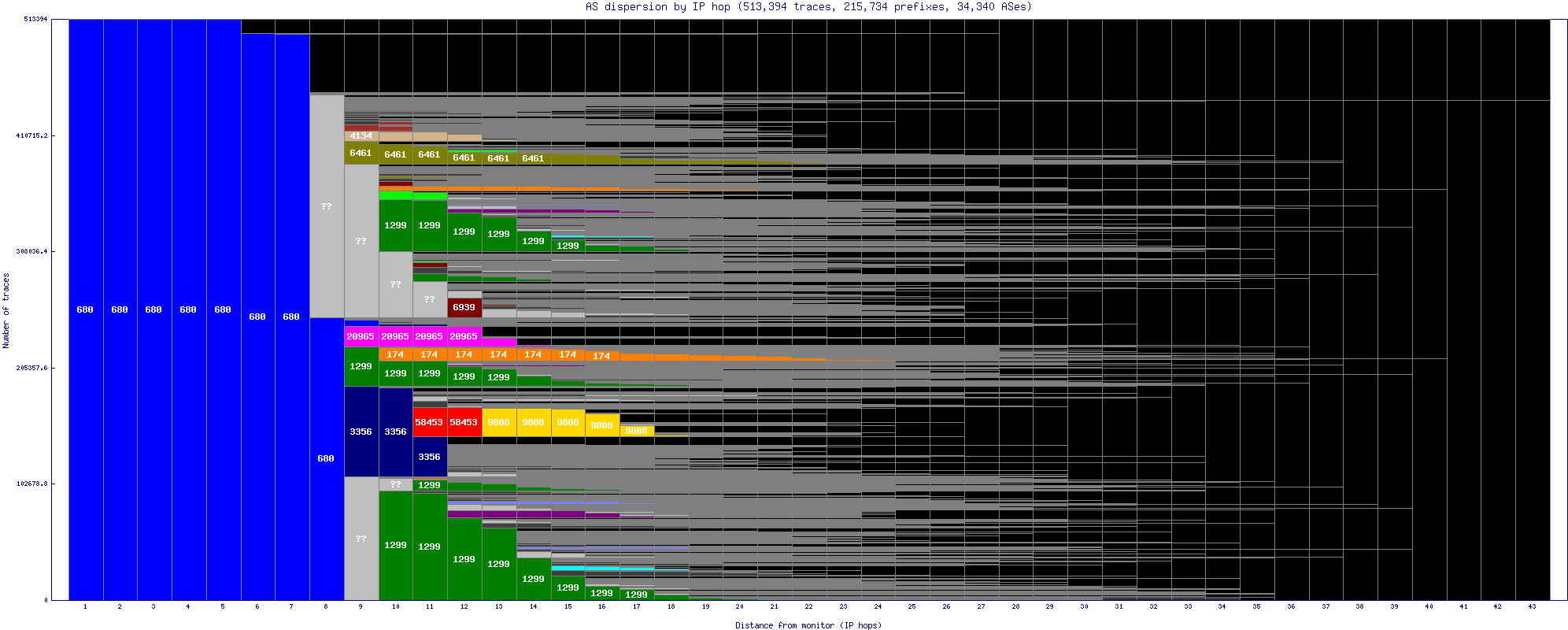Select the dark red AS 6939 block
This screenshot has height=630, width=1568.
(x=464, y=307)
